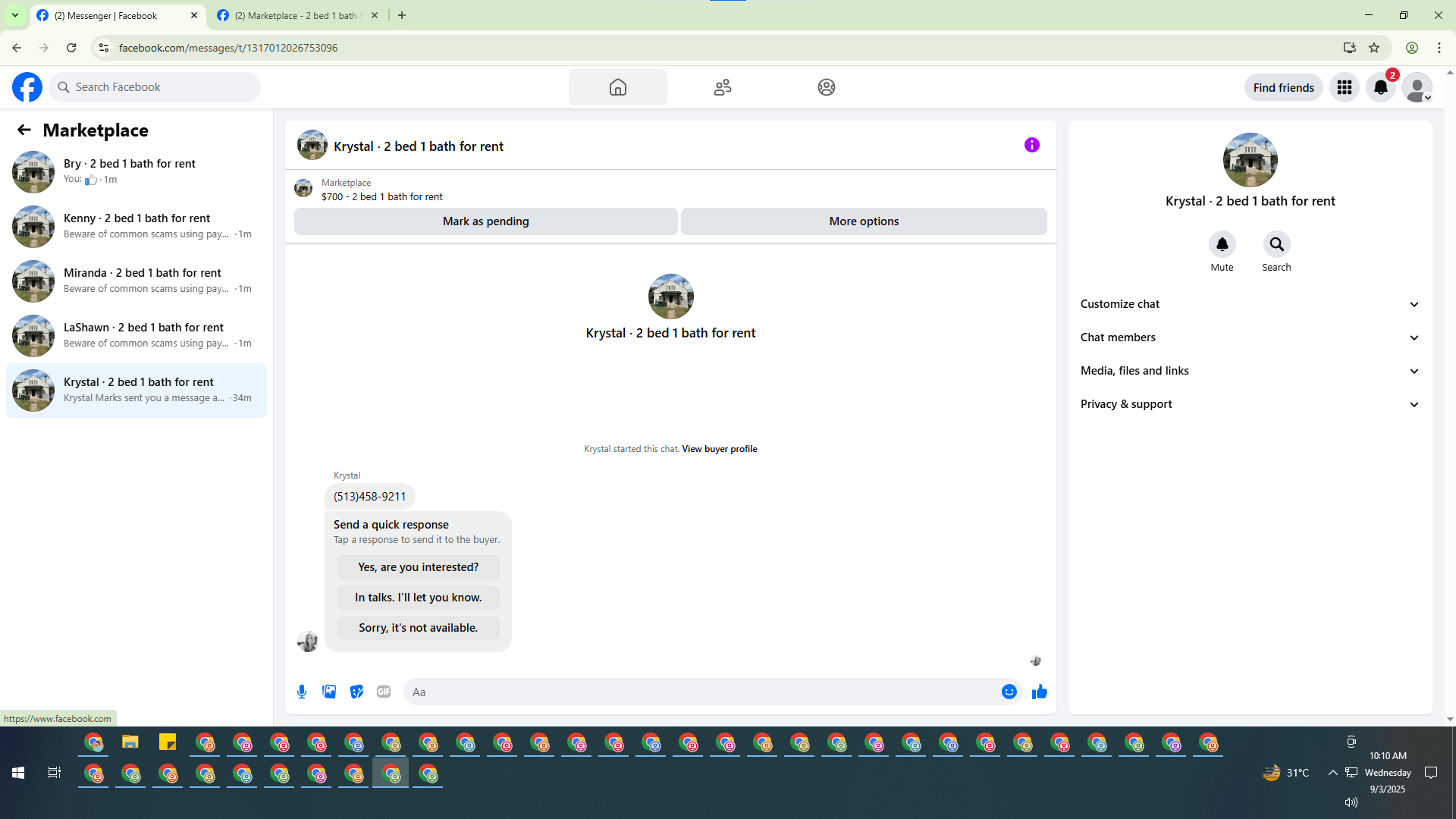
Task: Choose a sticker to send
Action: tap(356, 692)
